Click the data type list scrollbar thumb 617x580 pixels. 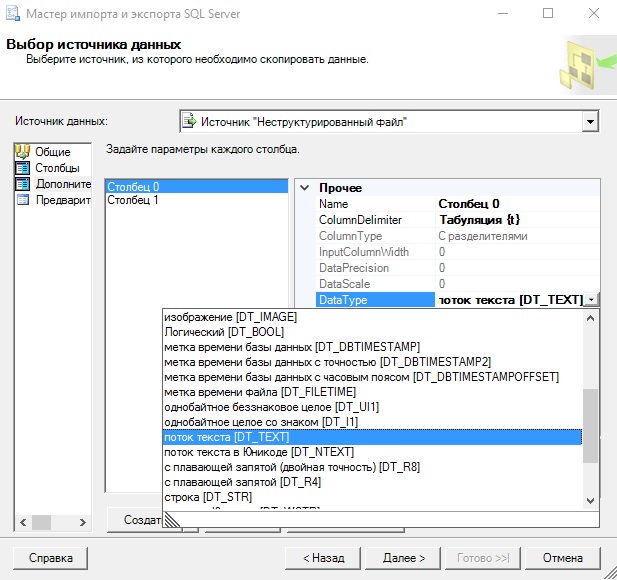pyautogui.click(x=590, y=426)
